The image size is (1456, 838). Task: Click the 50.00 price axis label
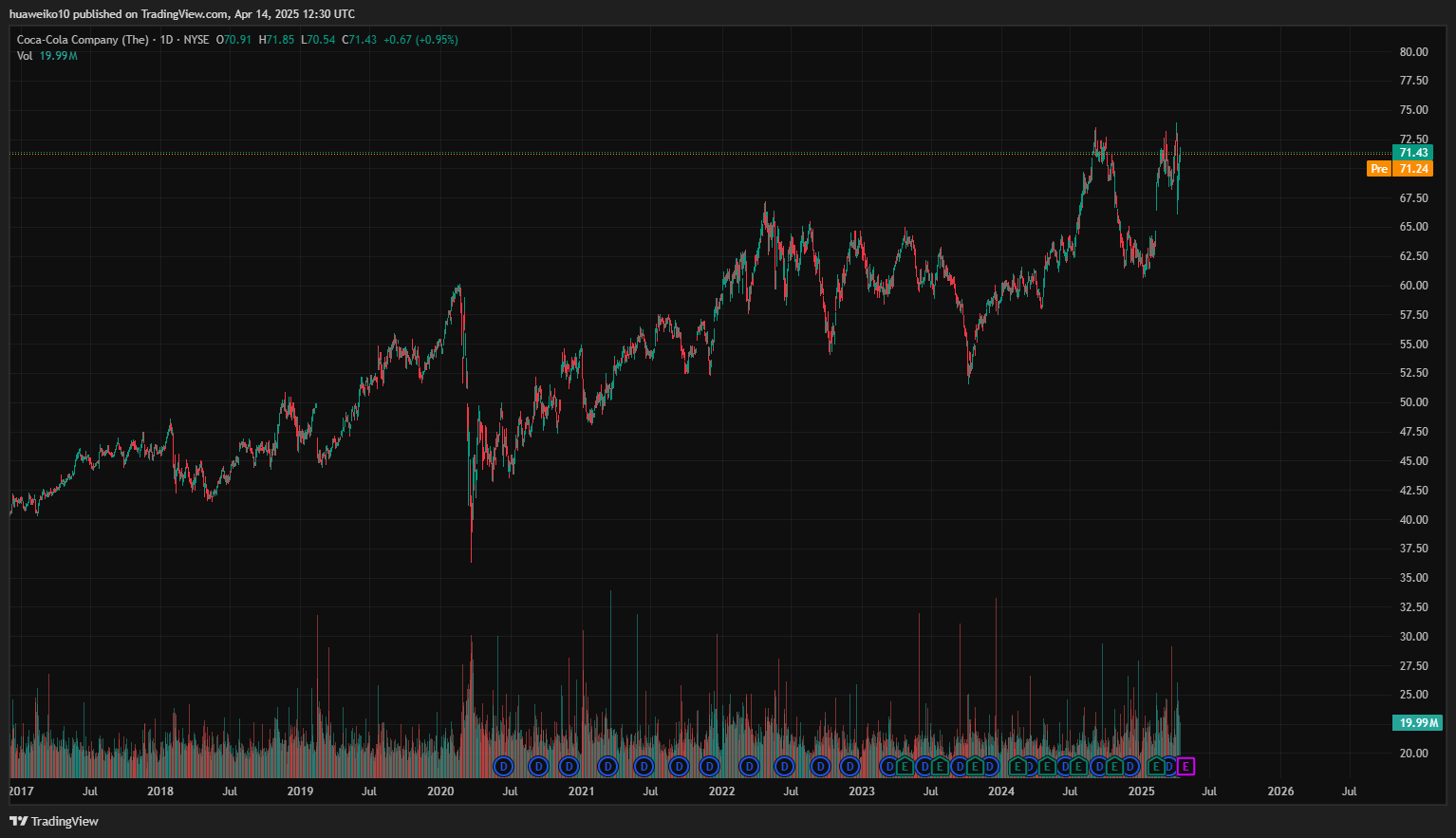pyautogui.click(x=1413, y=402)
